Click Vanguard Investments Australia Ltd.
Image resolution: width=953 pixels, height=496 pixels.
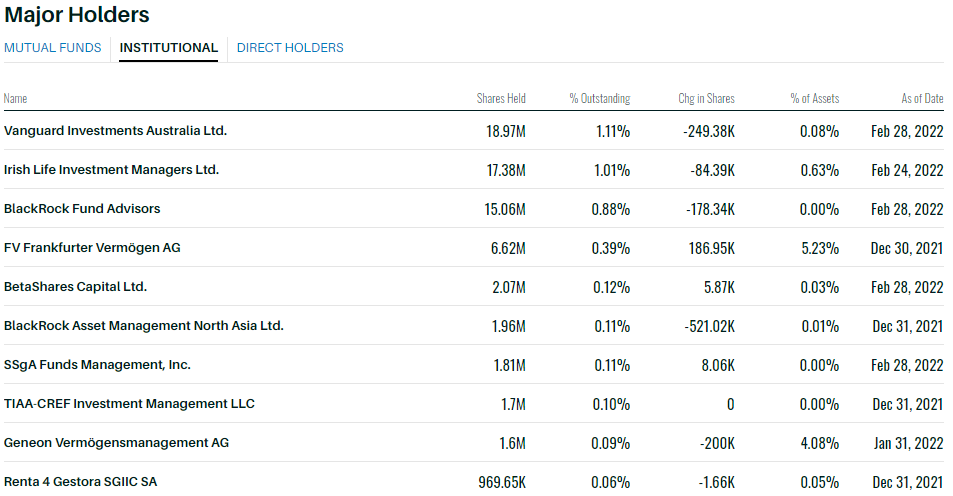coord(115,131)
